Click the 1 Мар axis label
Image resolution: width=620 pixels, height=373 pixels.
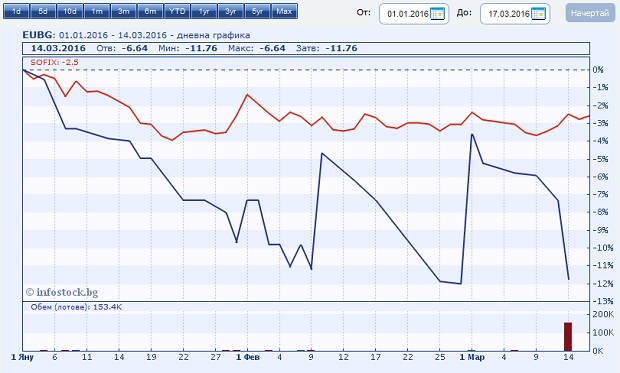coord(472,357)
